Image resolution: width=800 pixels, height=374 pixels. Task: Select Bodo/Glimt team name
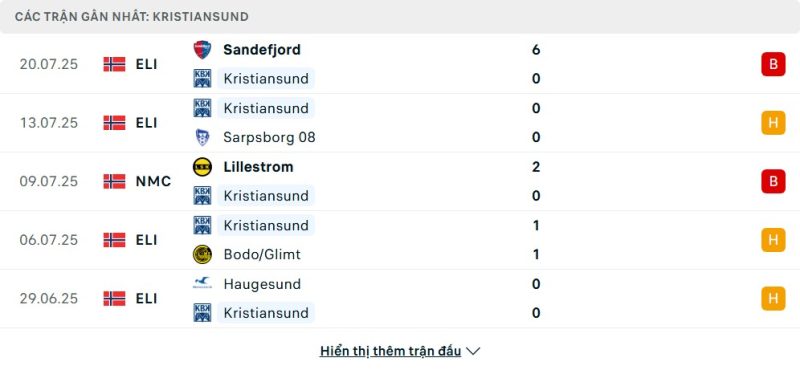point(262,254)
